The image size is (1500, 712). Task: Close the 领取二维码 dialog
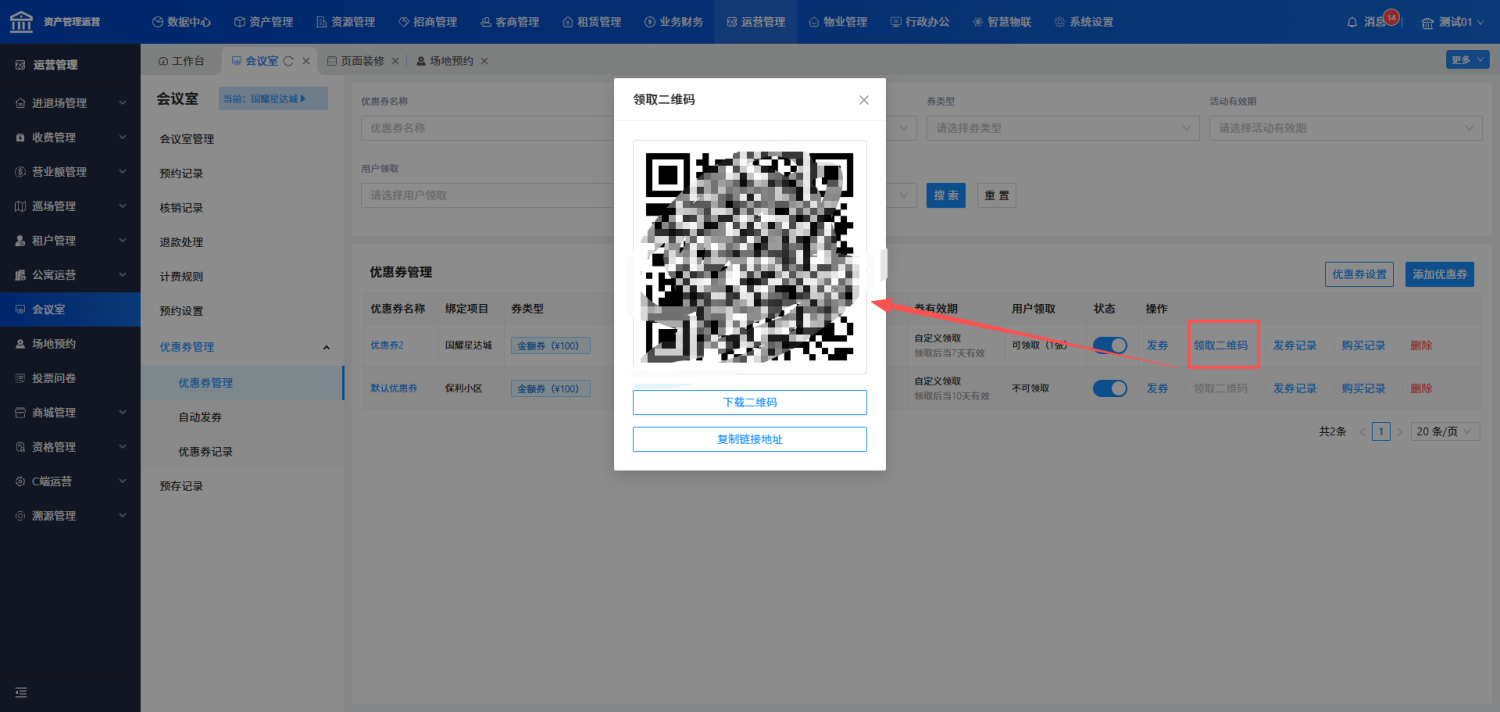click(x=864, y=100)
